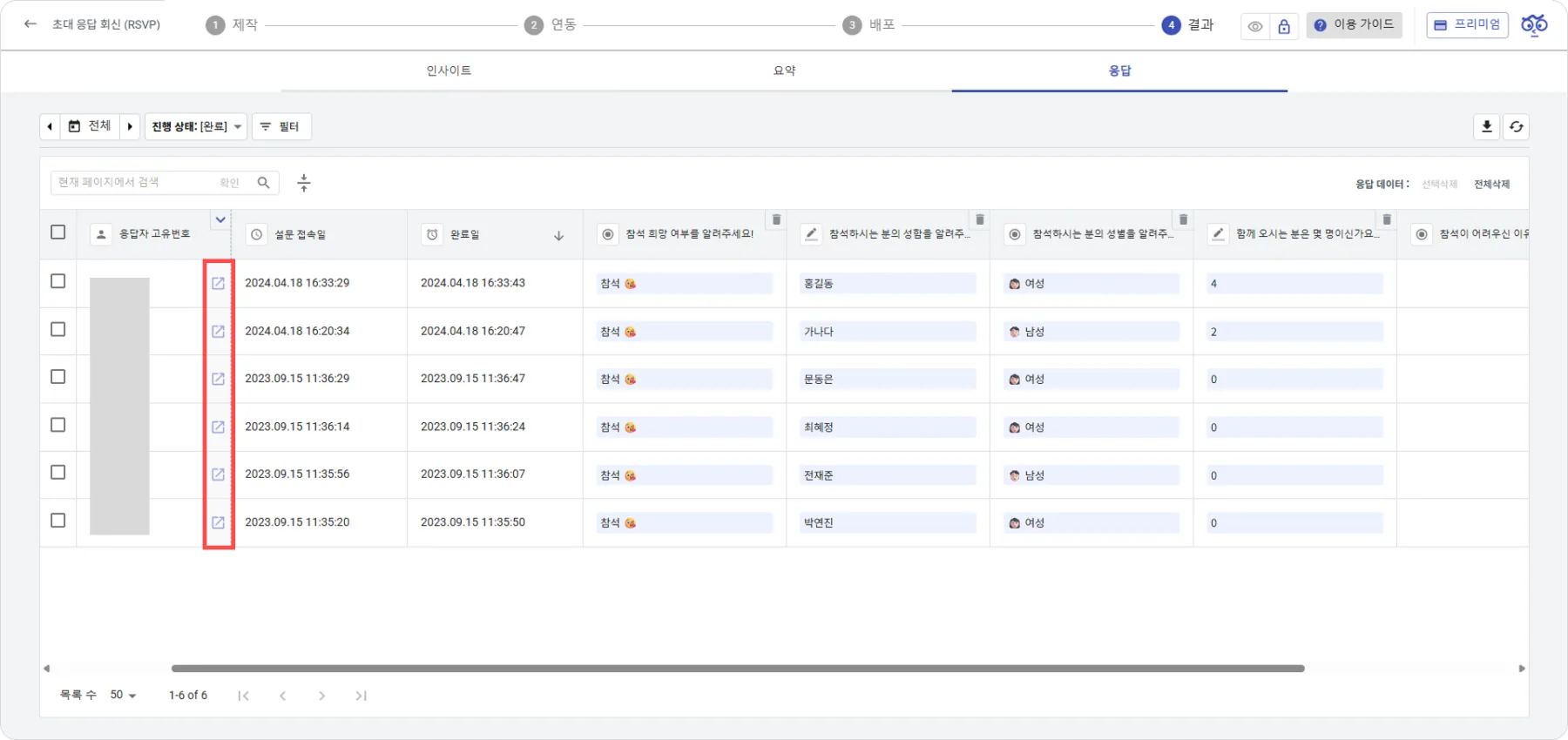Check the row for 2023.09.15 11:35:56
1568x740 pixels.
click(x=58, y=472)
